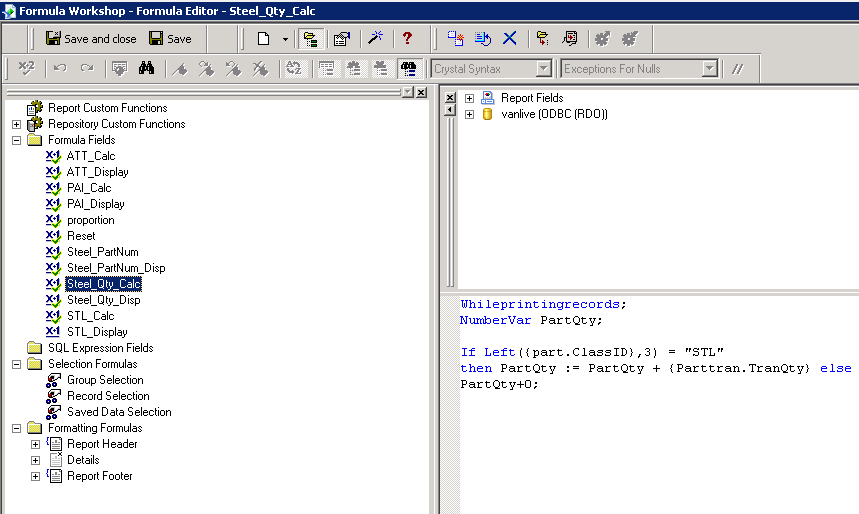The width and height of the screenshot is (859, 514).
Task: Click the New formula page icon
Action: click(264, 39)
